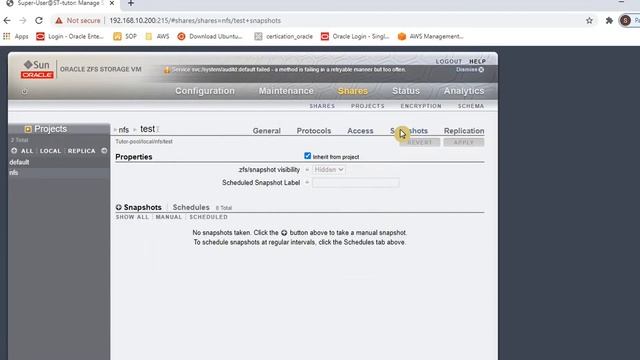Open .zfs/snapshot visibility dropdown

[x=329, y=170]
